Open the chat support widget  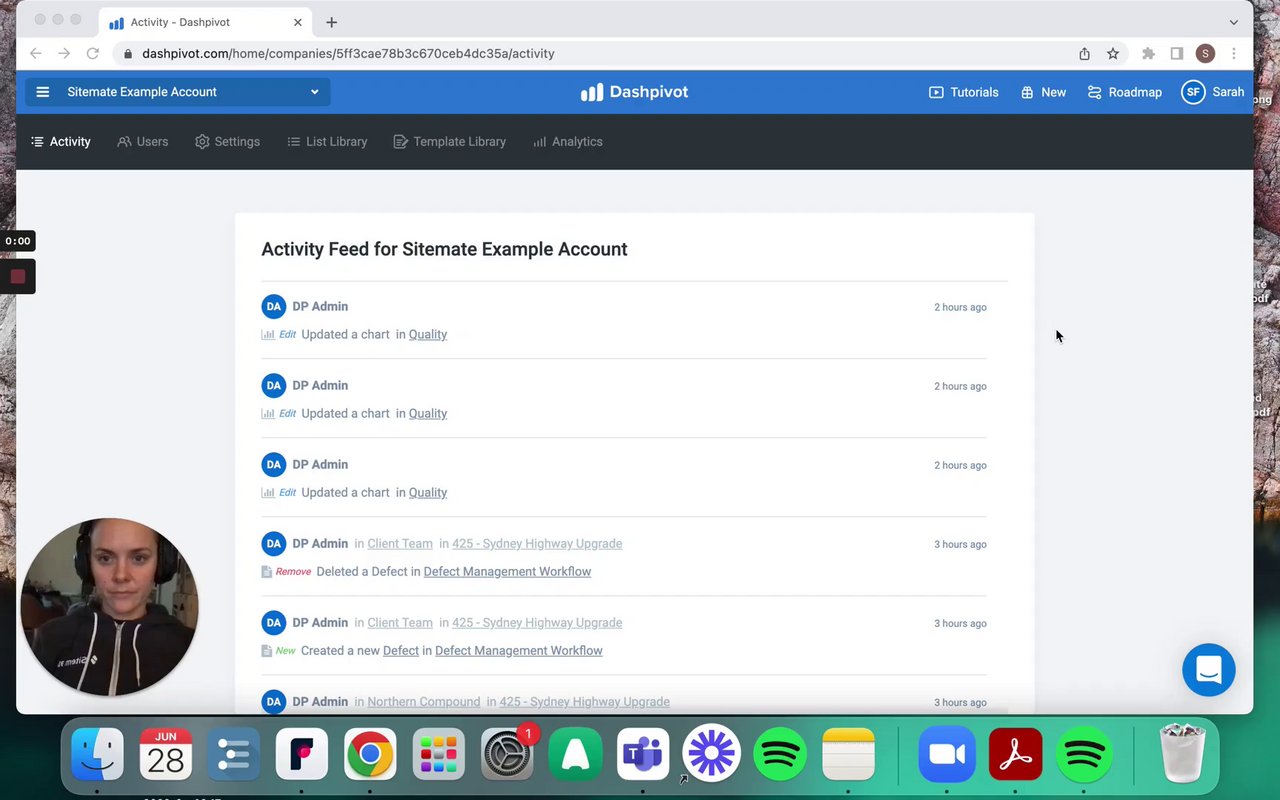pyautogui.click(x=1208, y=670)
